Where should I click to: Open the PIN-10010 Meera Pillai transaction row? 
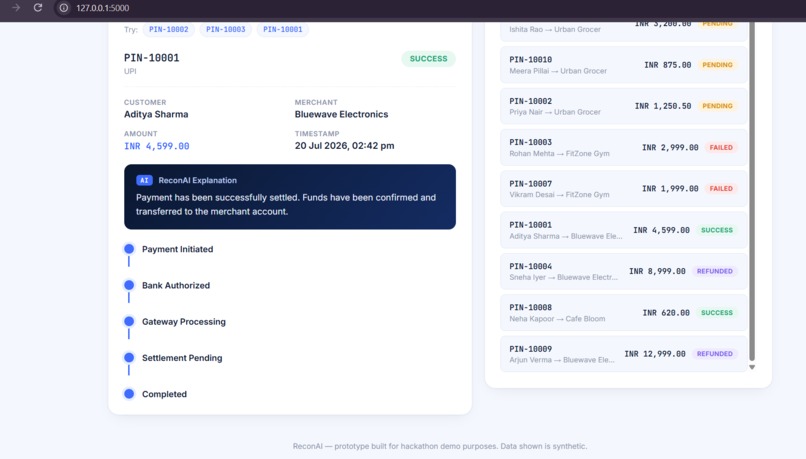(x=624, y=65)
